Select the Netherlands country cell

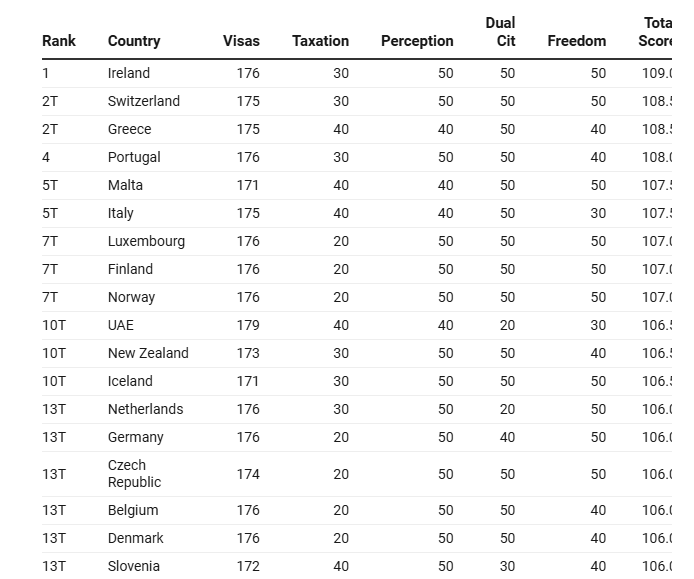click(145, 409)
